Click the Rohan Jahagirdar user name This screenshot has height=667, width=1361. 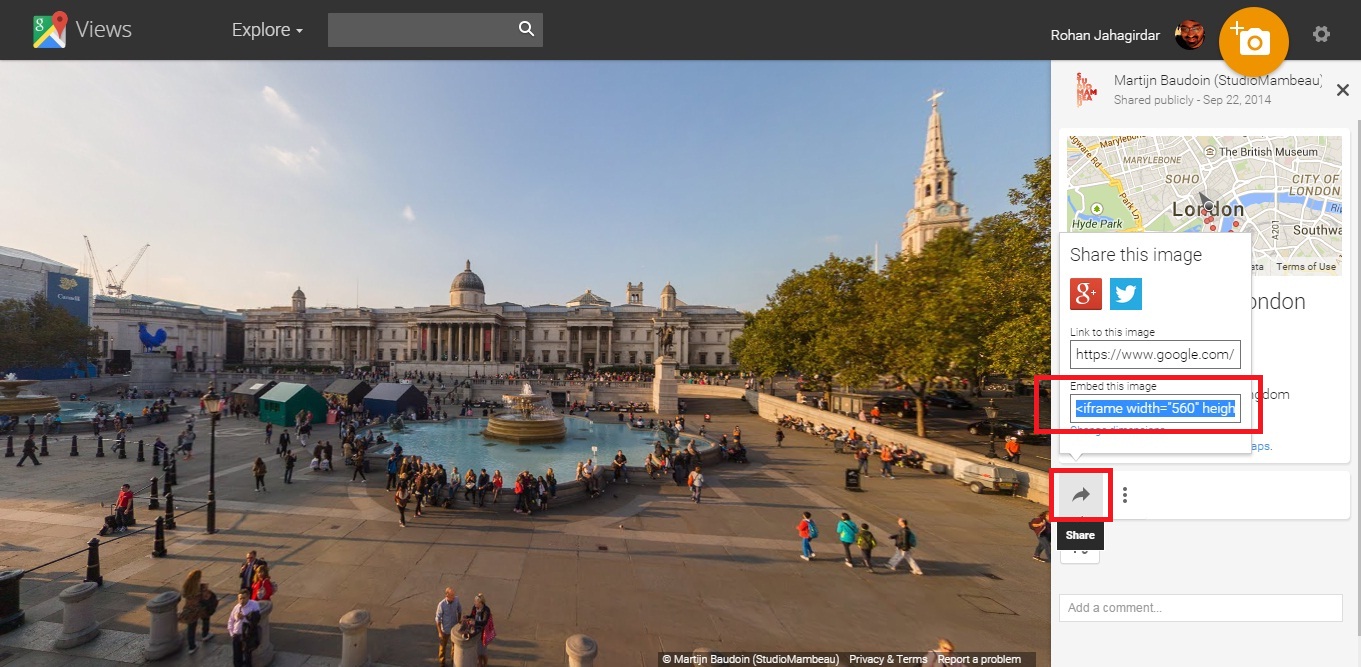(x=1105, y=35)
